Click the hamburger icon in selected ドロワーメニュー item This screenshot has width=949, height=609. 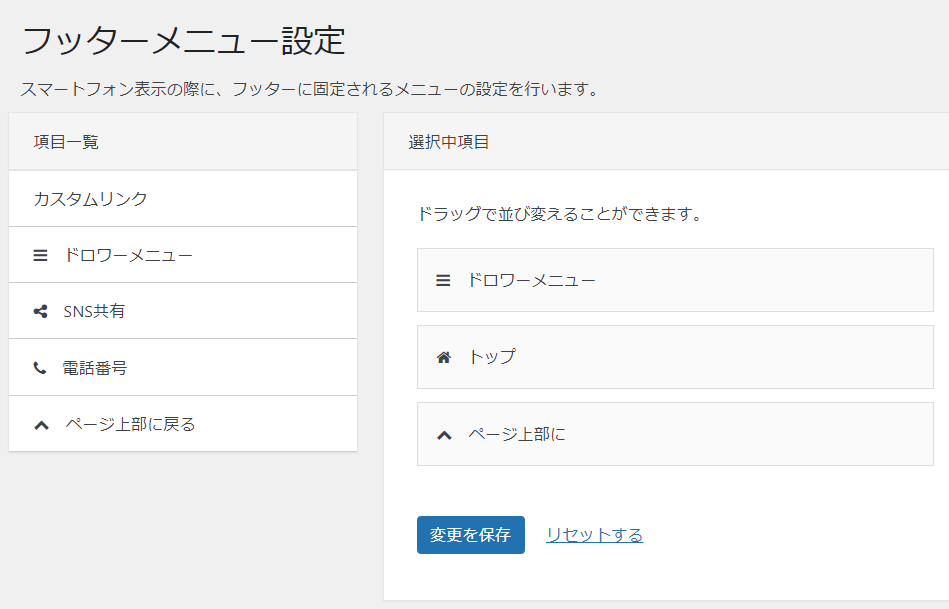click(x=443, y=280)
